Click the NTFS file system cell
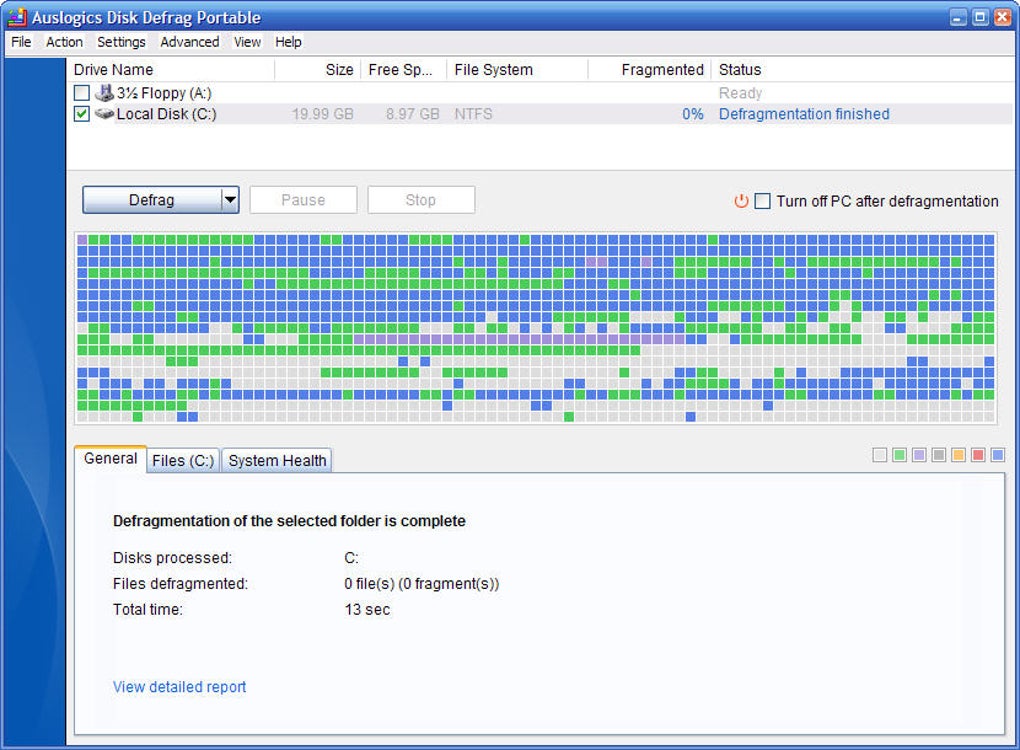Image resolution: width=1020 pixels, height=750 pixels. [474, 114]
